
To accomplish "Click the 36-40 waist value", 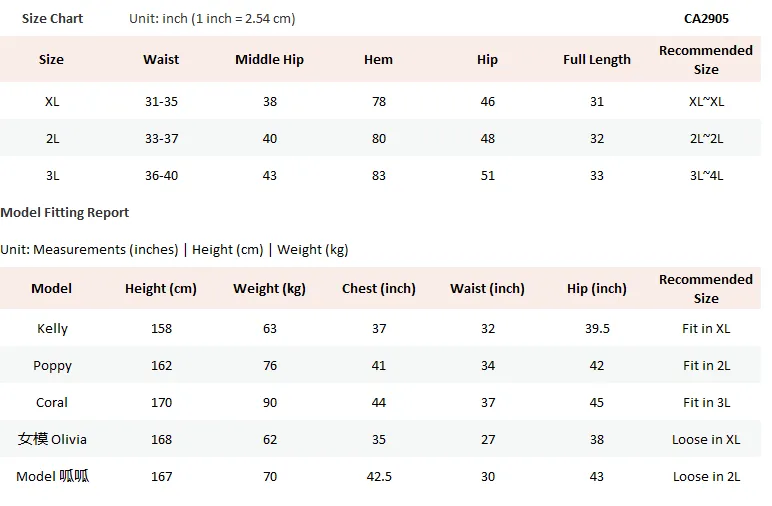I will click(x=161, y=175).
